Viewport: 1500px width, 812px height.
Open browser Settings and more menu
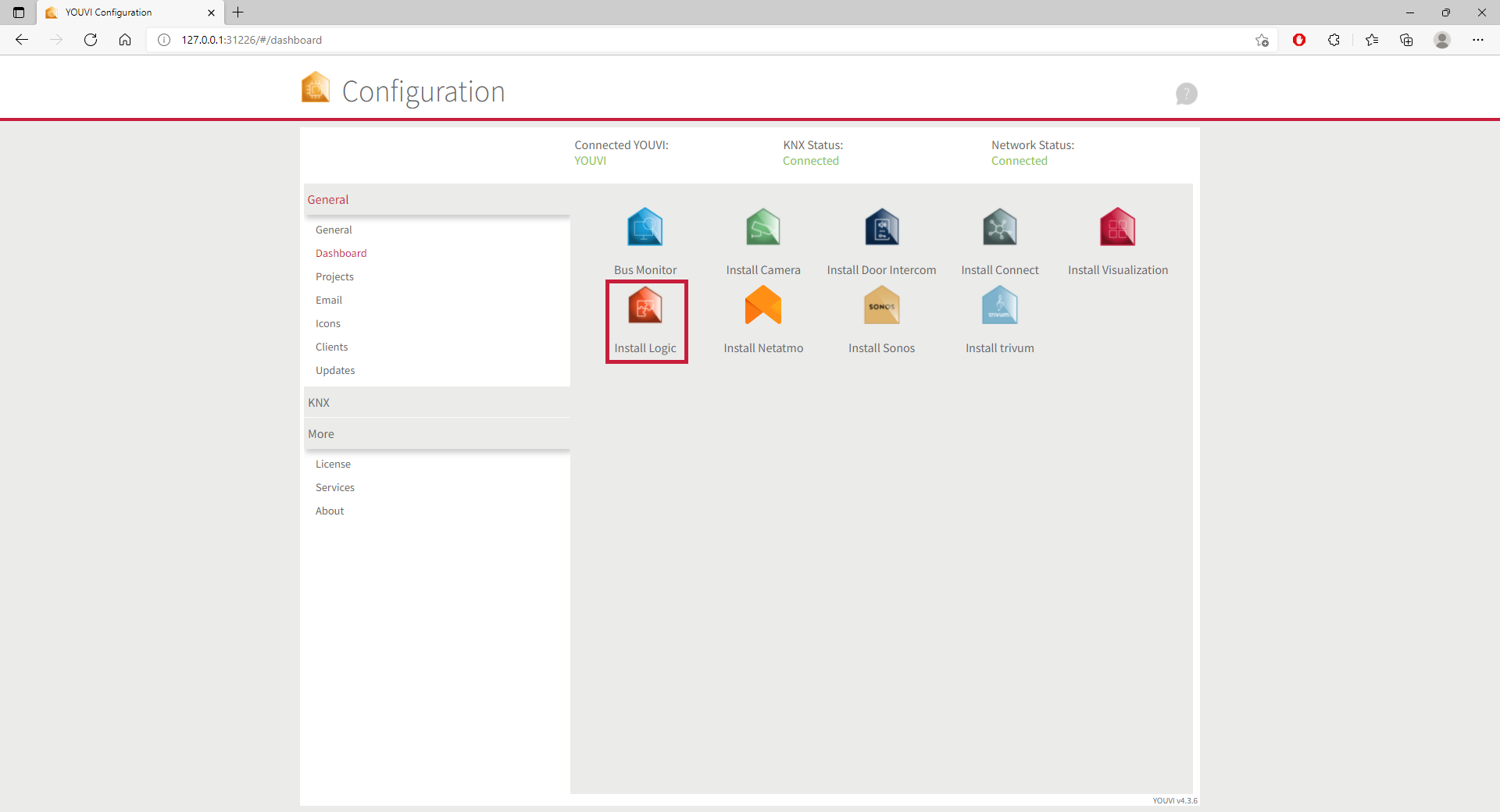(x=1478, y=40)
